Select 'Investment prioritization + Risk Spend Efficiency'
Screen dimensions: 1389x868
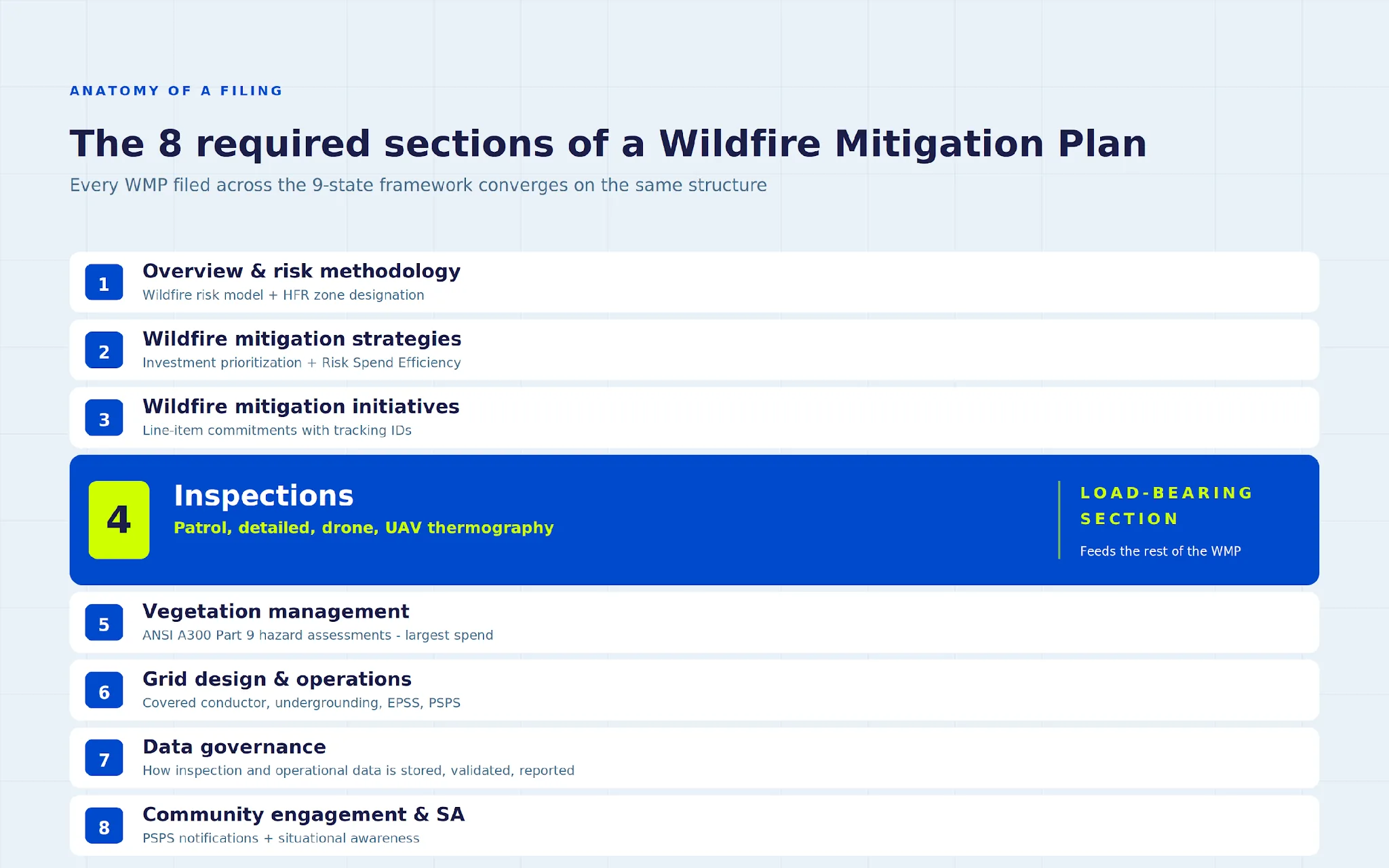[x=302, y=363]
